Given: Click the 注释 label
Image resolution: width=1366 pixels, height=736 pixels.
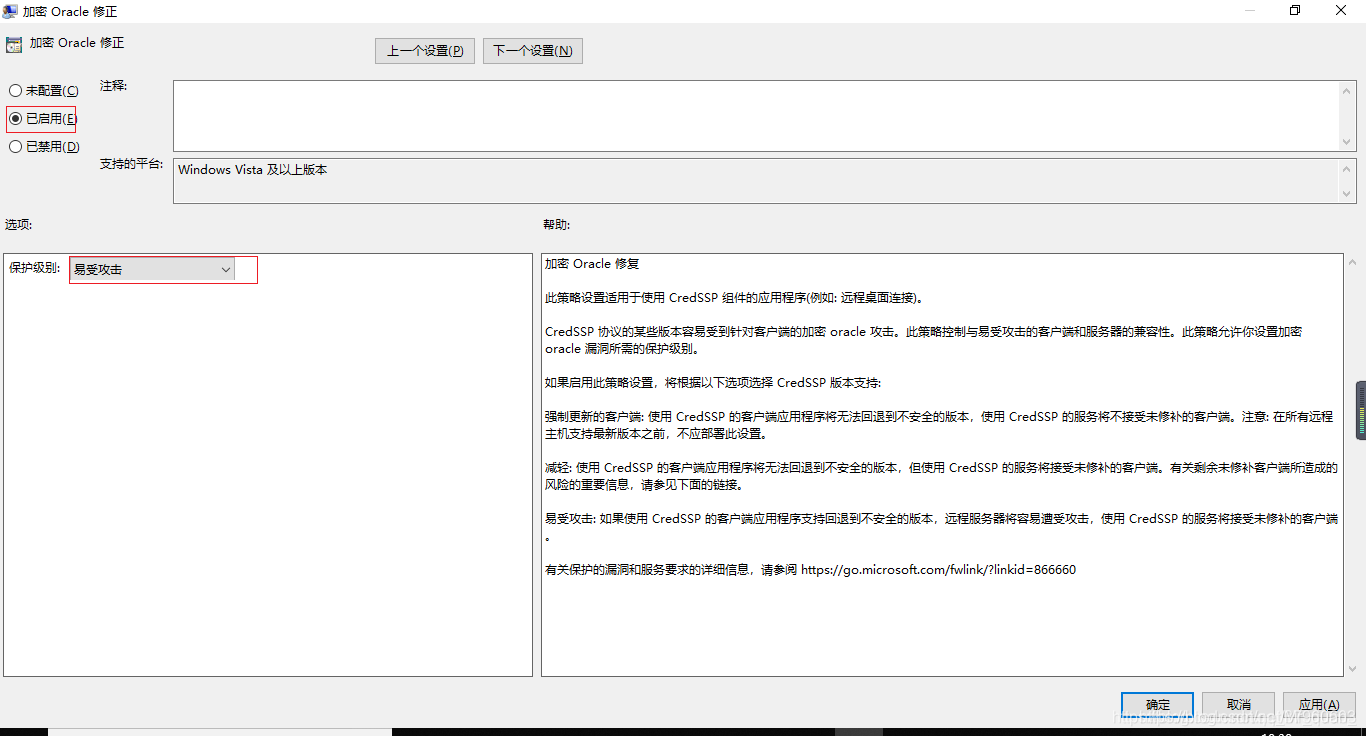Looking at the screenshot, I should (114, 86).
